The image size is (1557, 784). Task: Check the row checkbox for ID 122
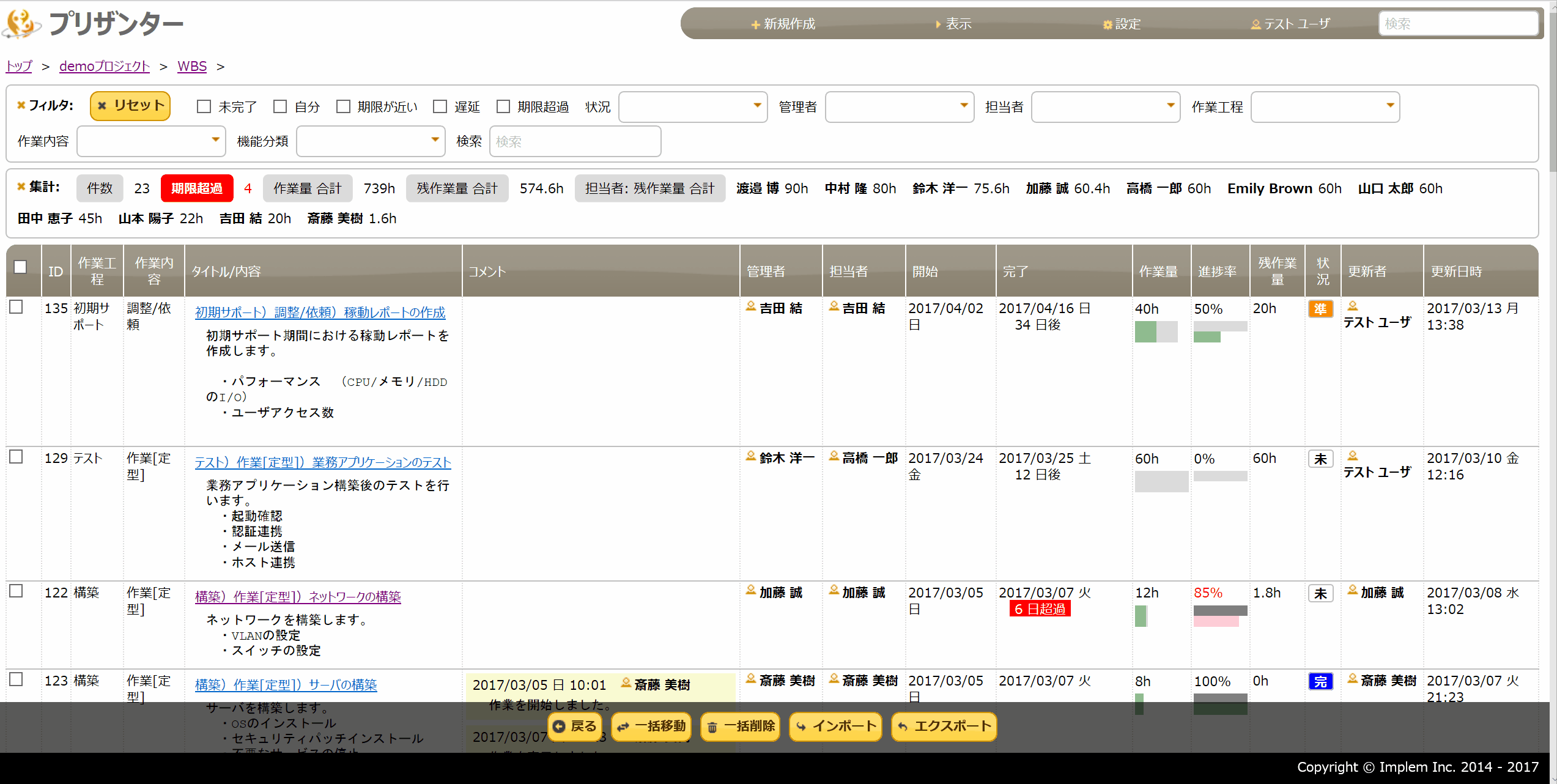point(17,591)
